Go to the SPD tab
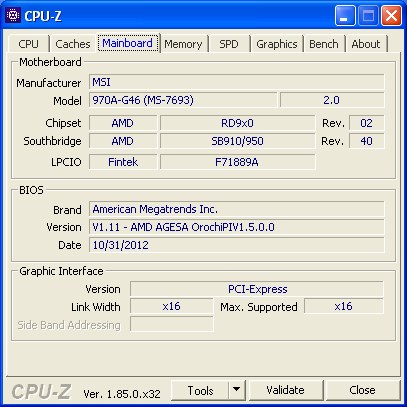This screenshot has height=407, width=407. tap(229, 44)
